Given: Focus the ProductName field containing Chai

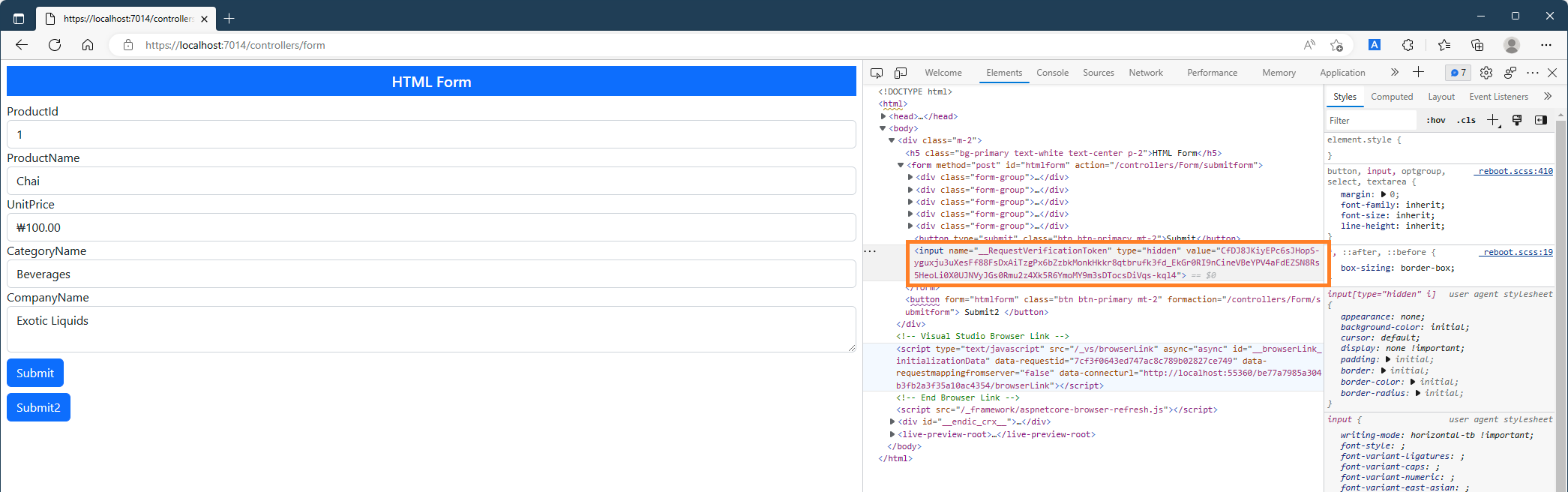Looking at the screenshot, I should 431,181.
